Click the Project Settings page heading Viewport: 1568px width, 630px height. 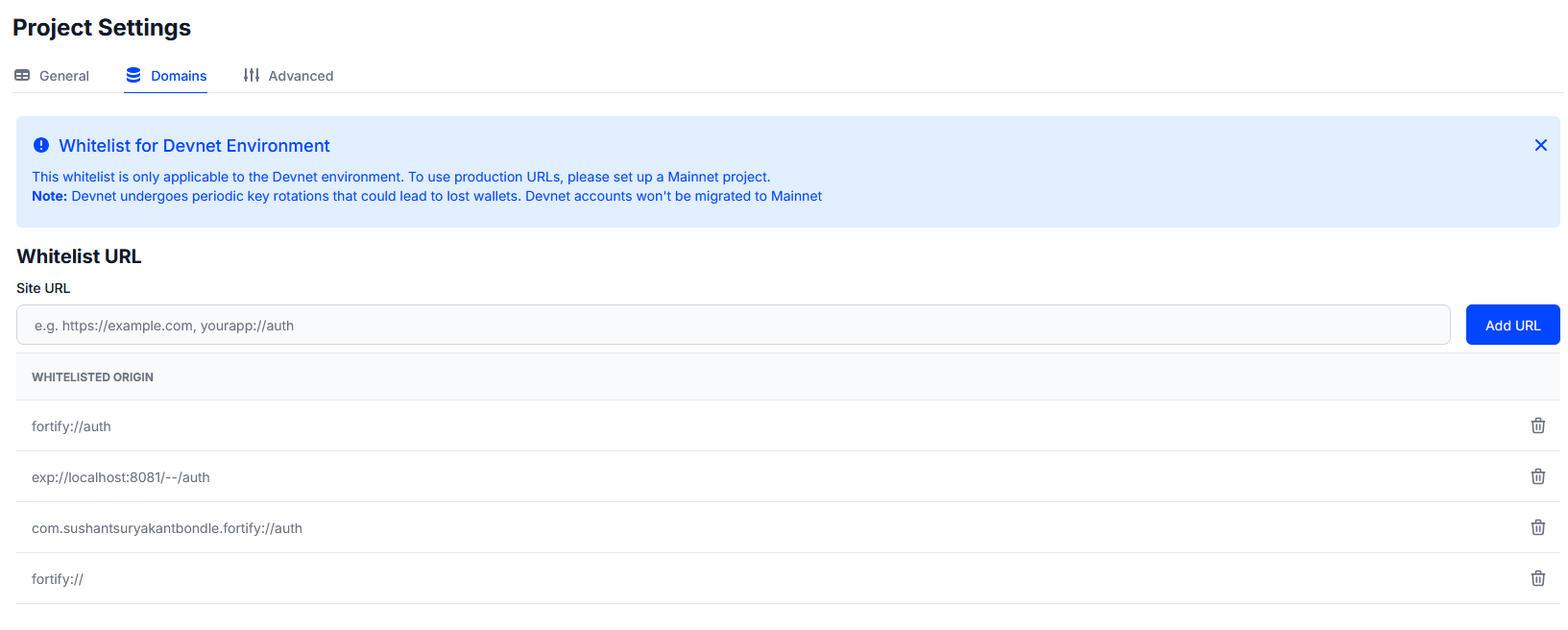click(x=102, y=28)
